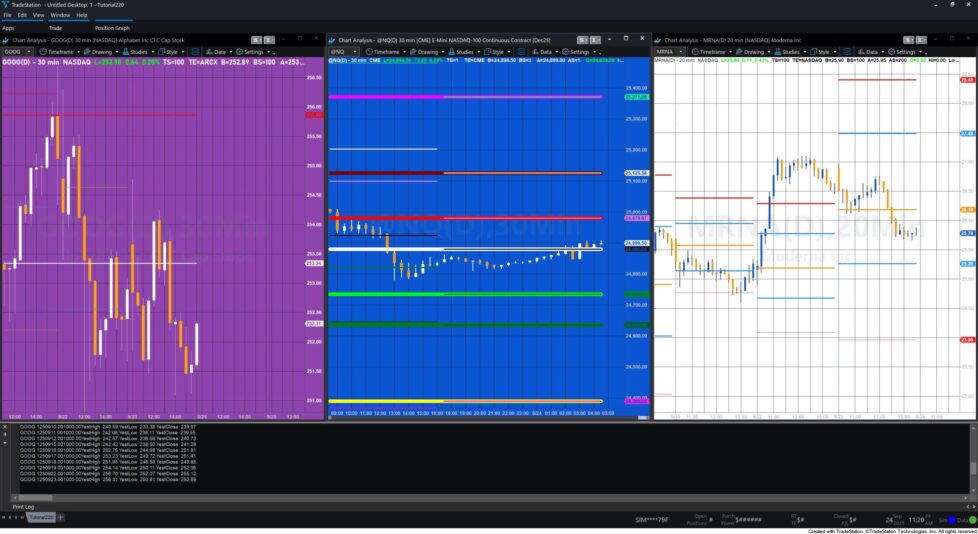Add new workspace tab next to Tutorial220
This screenshot has width=978, height=534.
coord(60,517)
